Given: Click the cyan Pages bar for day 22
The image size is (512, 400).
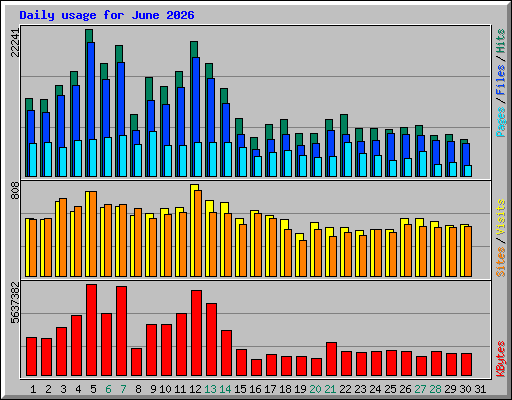Looking at the screenshot, I should click(348, 159).
